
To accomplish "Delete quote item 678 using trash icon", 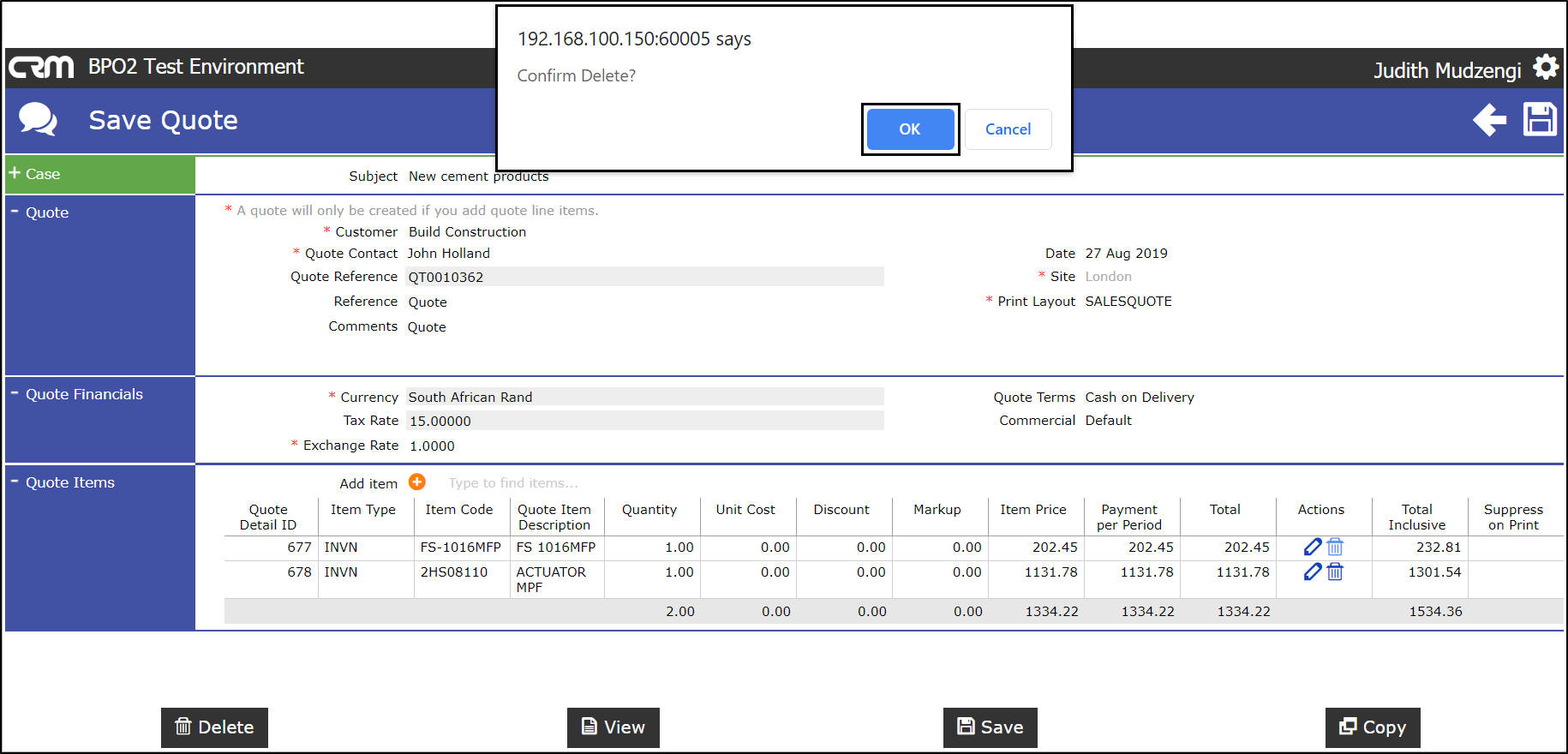I will pos(1335,571).
